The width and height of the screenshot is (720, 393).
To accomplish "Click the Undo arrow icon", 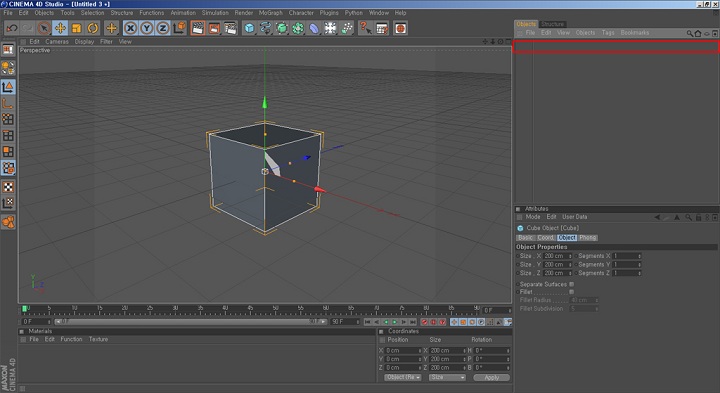I will click(x=11, y=28).
